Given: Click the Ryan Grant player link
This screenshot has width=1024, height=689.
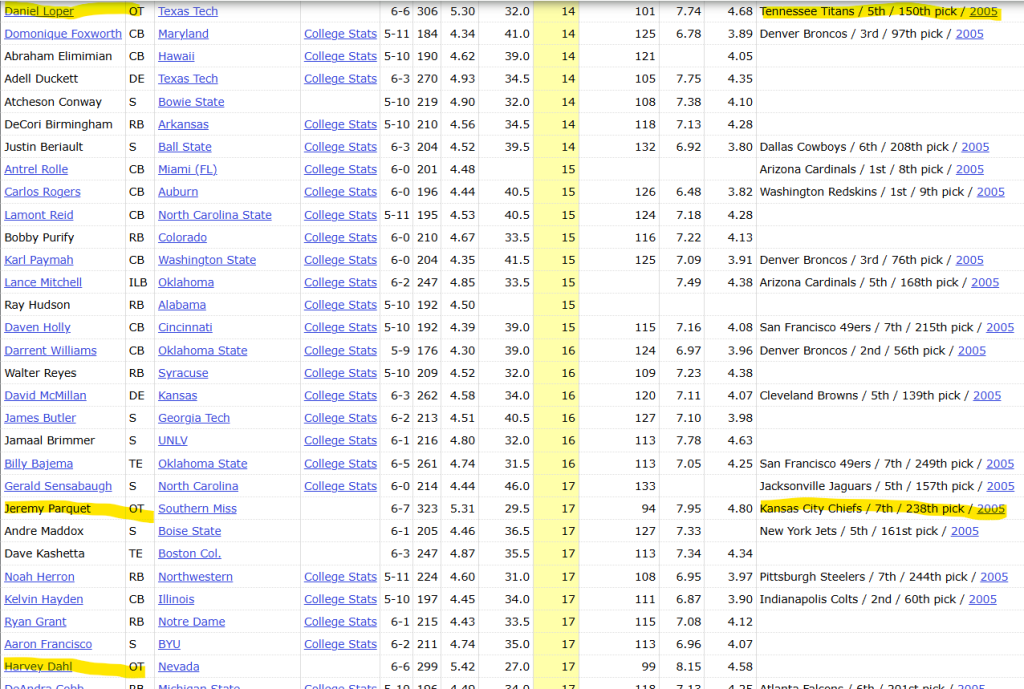Looking at the screenshot, I should (x=35, y=622).
